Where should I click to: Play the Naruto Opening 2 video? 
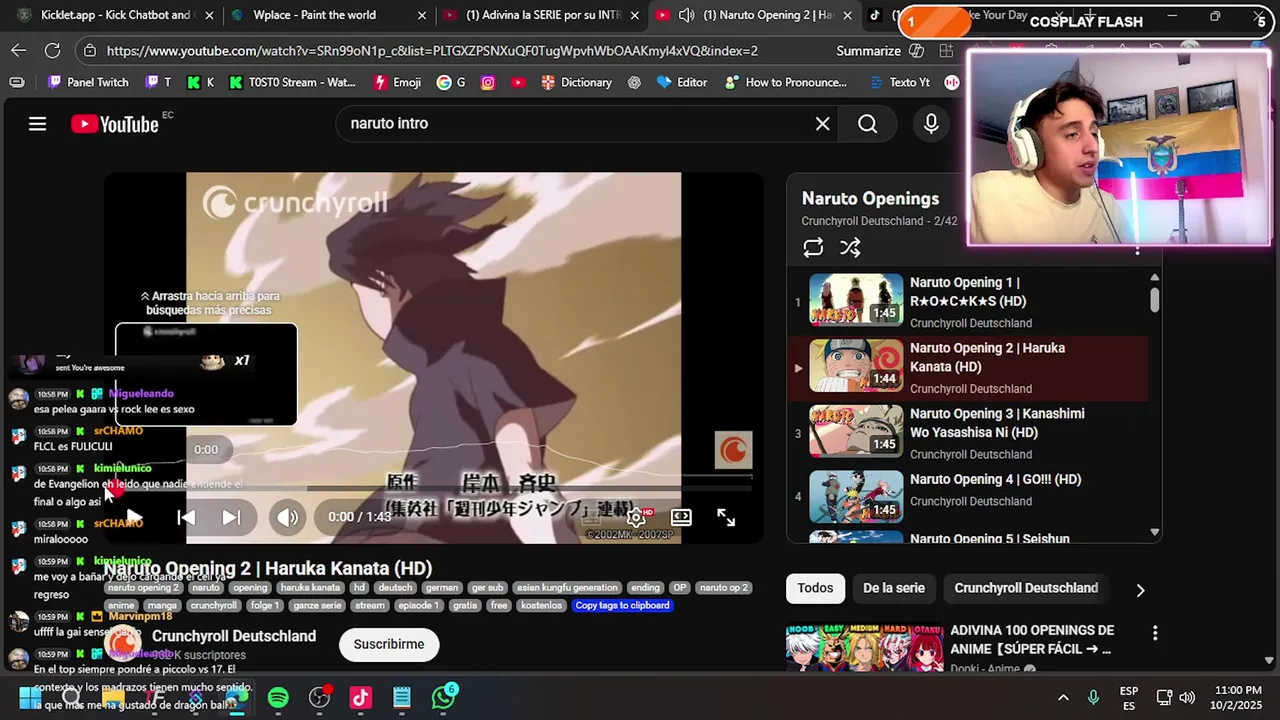click(133, 517)
